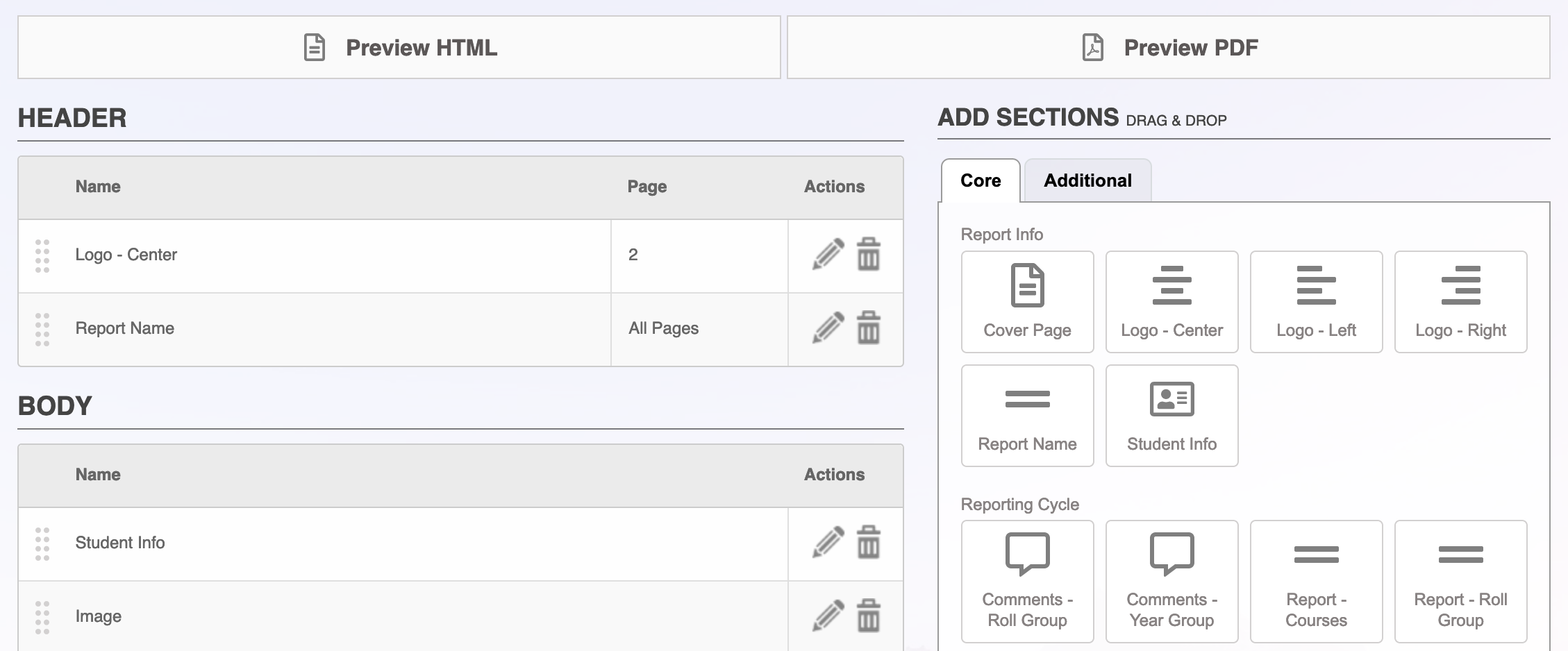Add the Cover Page section
Viewport: 1568px width, 651px height.
[x=1027, y=301]
